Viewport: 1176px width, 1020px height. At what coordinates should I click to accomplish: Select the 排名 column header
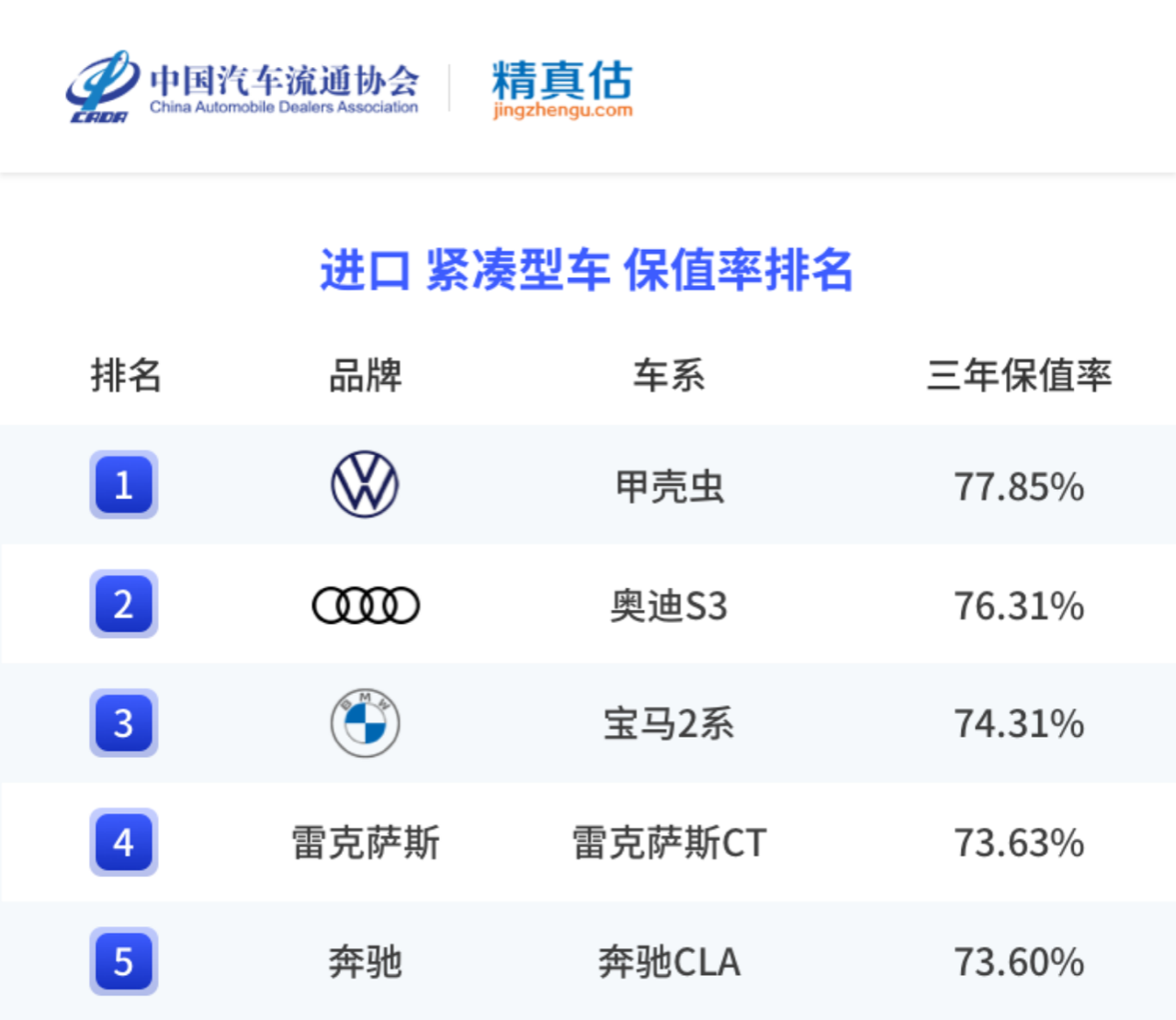click(126, 375)
